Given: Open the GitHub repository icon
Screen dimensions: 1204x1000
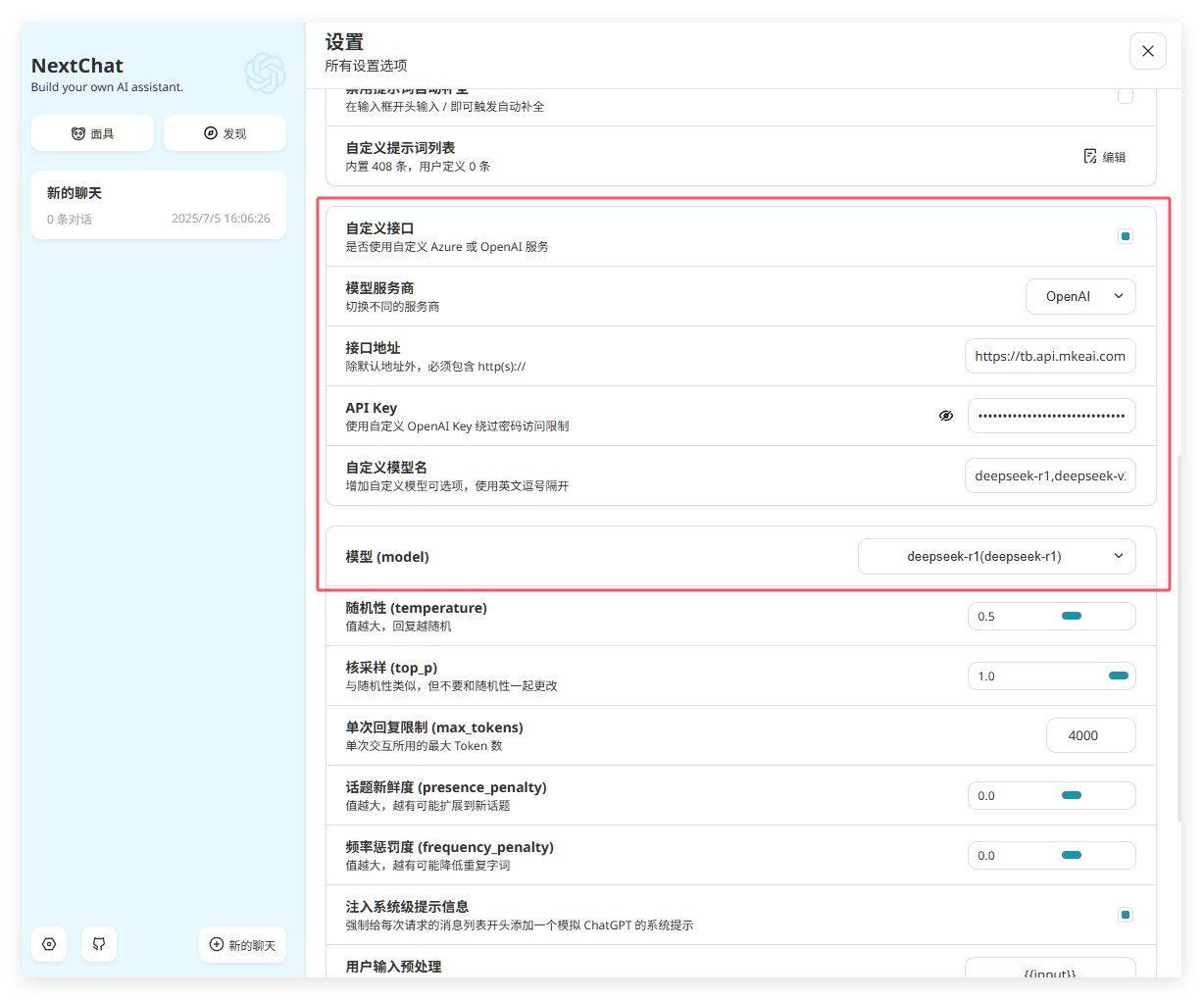Looking at the screenshot, I should click(x=99, y=944).
